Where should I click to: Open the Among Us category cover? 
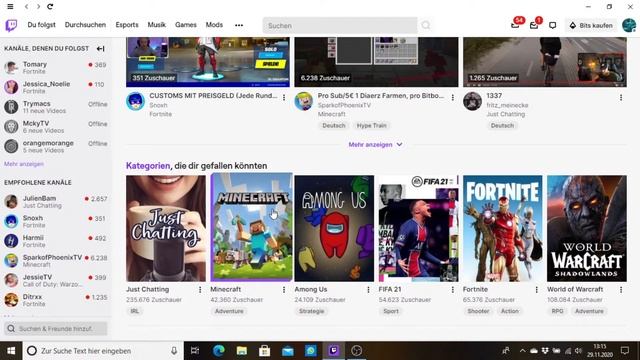[x=334, y=228]
